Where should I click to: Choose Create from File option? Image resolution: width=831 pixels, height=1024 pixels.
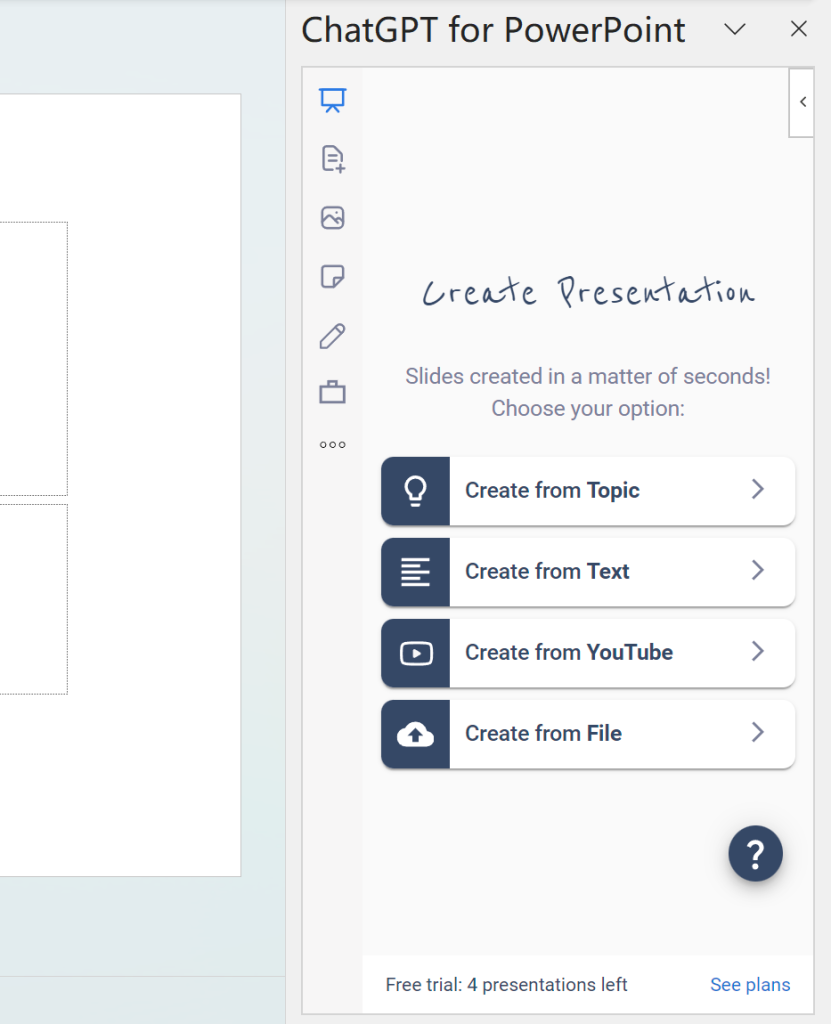click(x=588, y=734)
